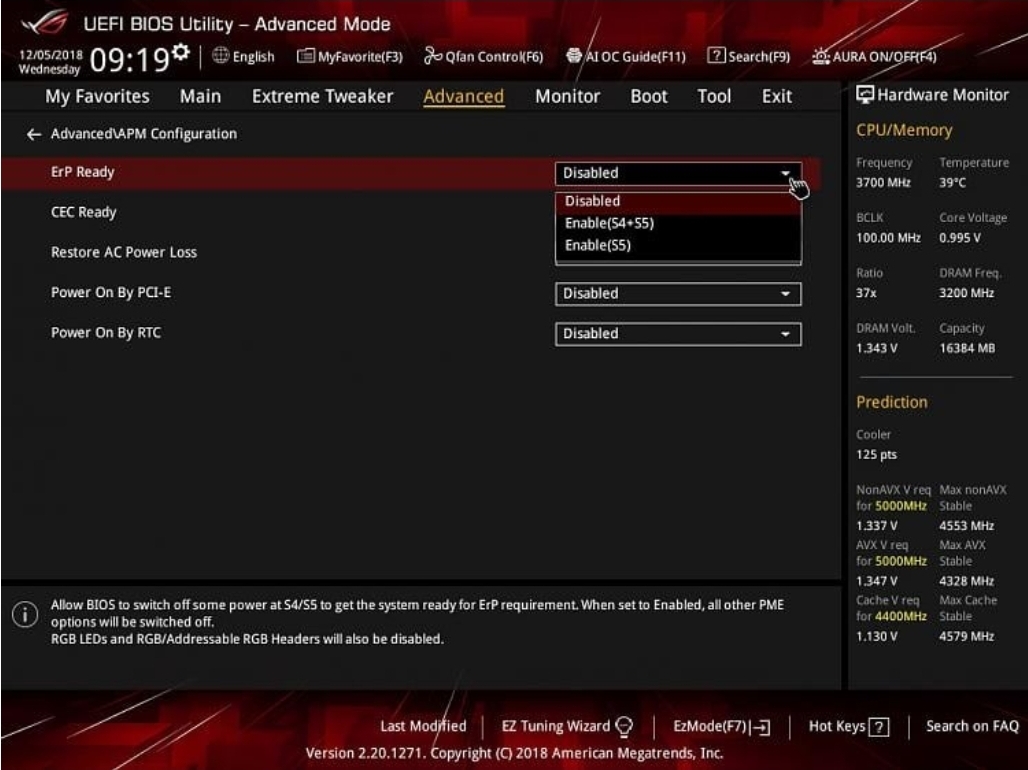
Task: Click EZ Tuning Wizard bulb icon
Action: (624, 726)
